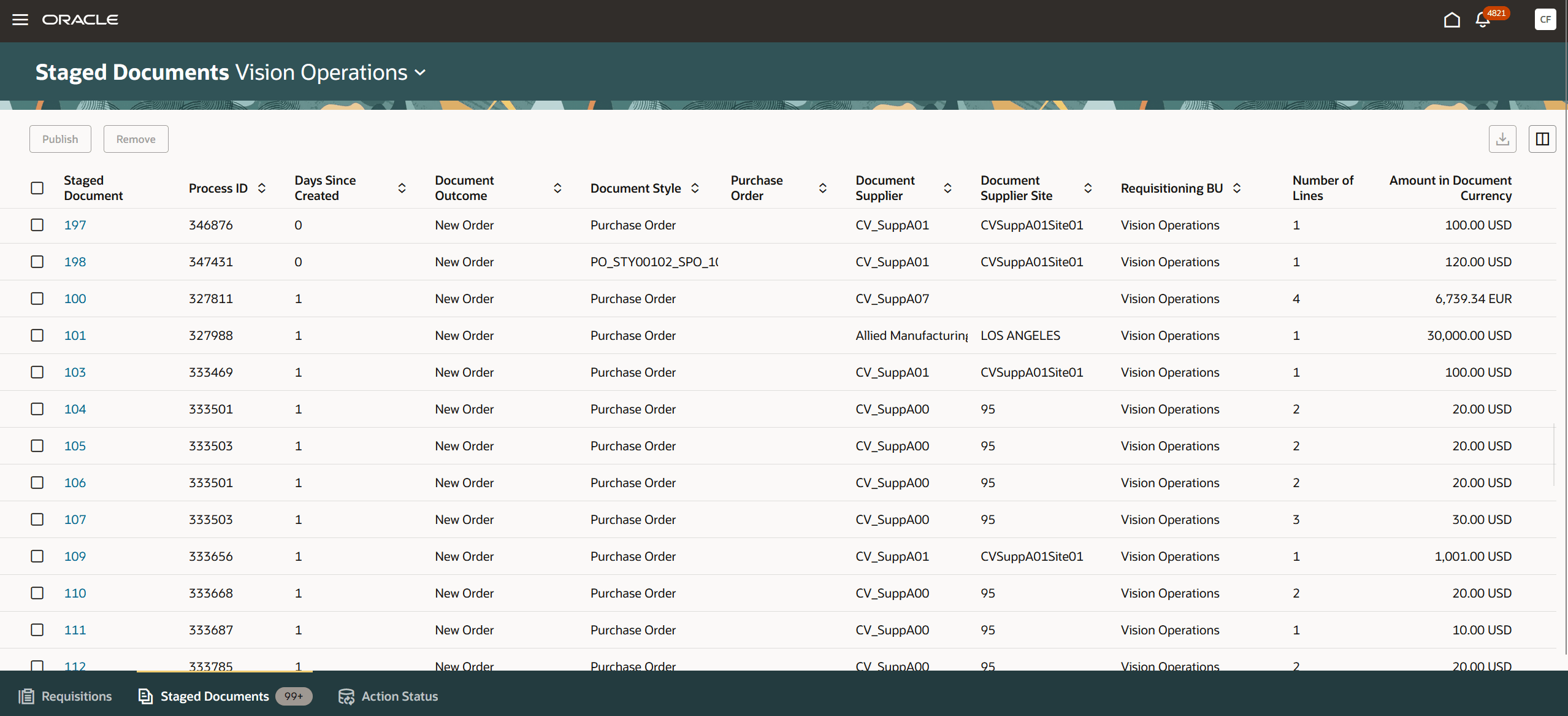
Task: Open the column layout settings icon
Action: click(x=1542, y=139)
